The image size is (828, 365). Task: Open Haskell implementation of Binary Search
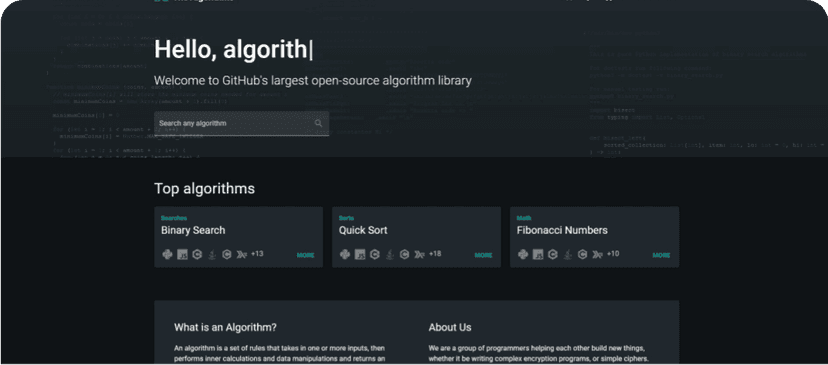[242, 255]
